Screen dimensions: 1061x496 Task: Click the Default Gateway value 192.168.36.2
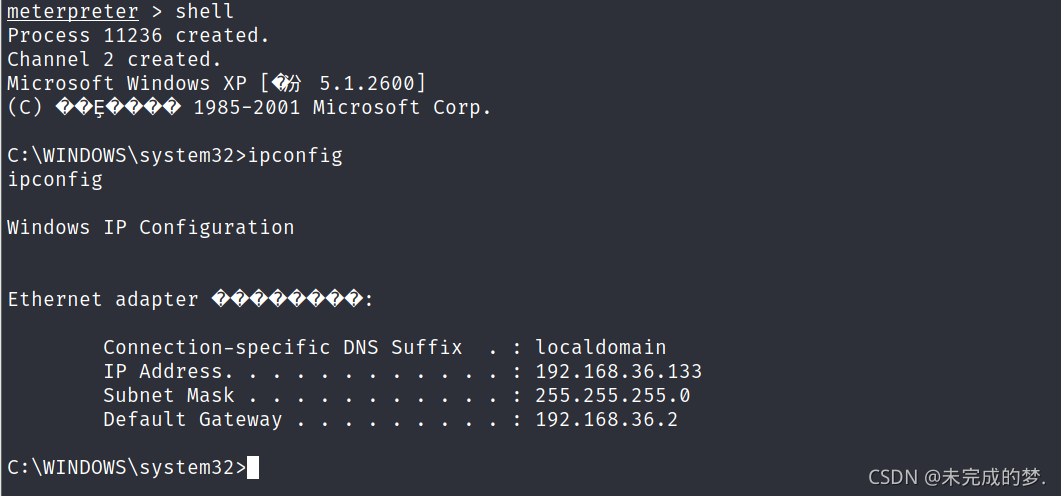(606, 420)
